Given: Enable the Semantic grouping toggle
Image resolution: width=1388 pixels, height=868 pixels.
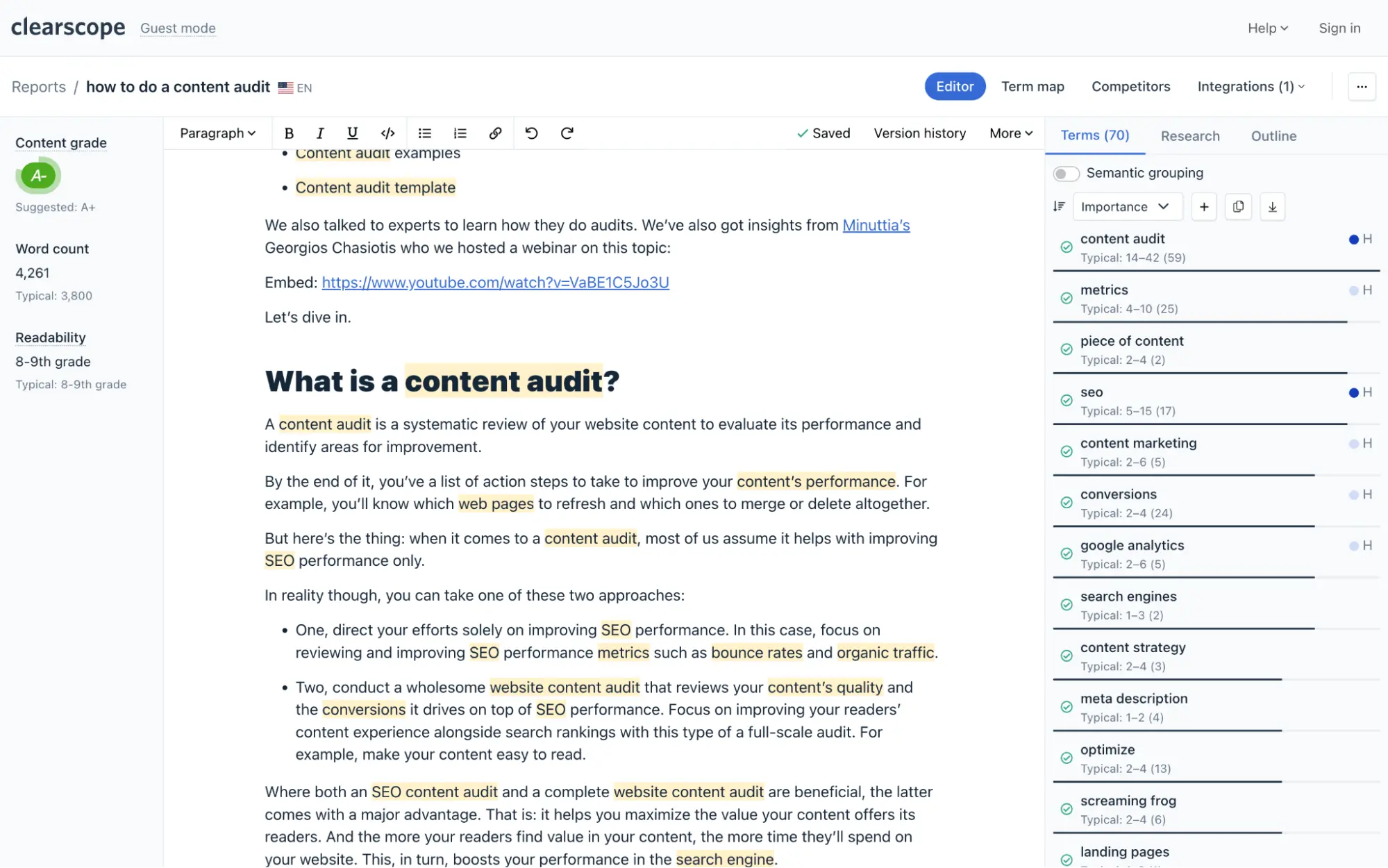Looking at the screenshot, I should (1066, 174).
